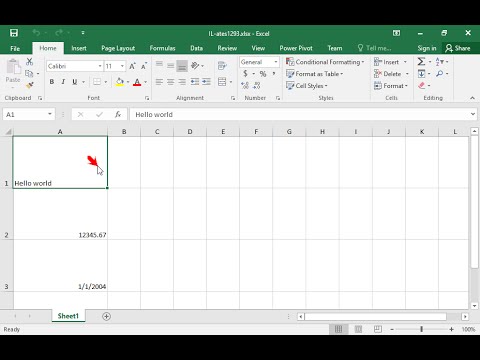Expand the Name Box dropdown arrow
480x360 pixels.
pyautogui.click(x=50, y=114)
